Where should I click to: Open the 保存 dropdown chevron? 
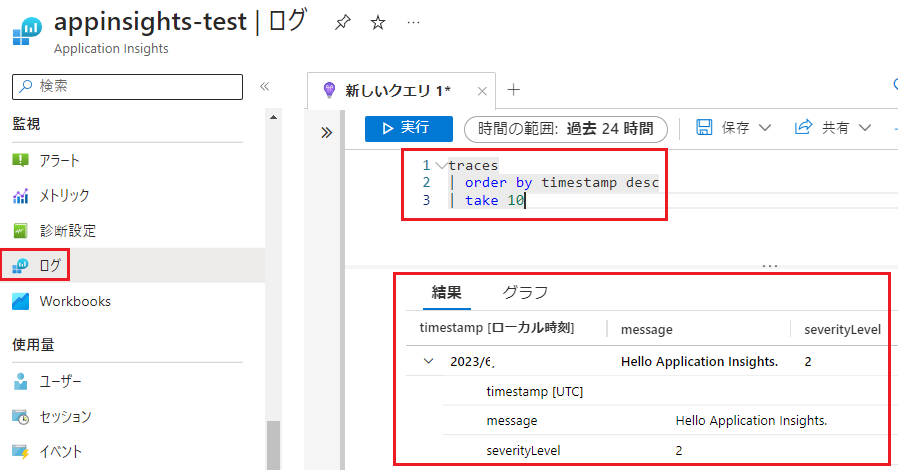pyautogui.click(x=765, y=128)
